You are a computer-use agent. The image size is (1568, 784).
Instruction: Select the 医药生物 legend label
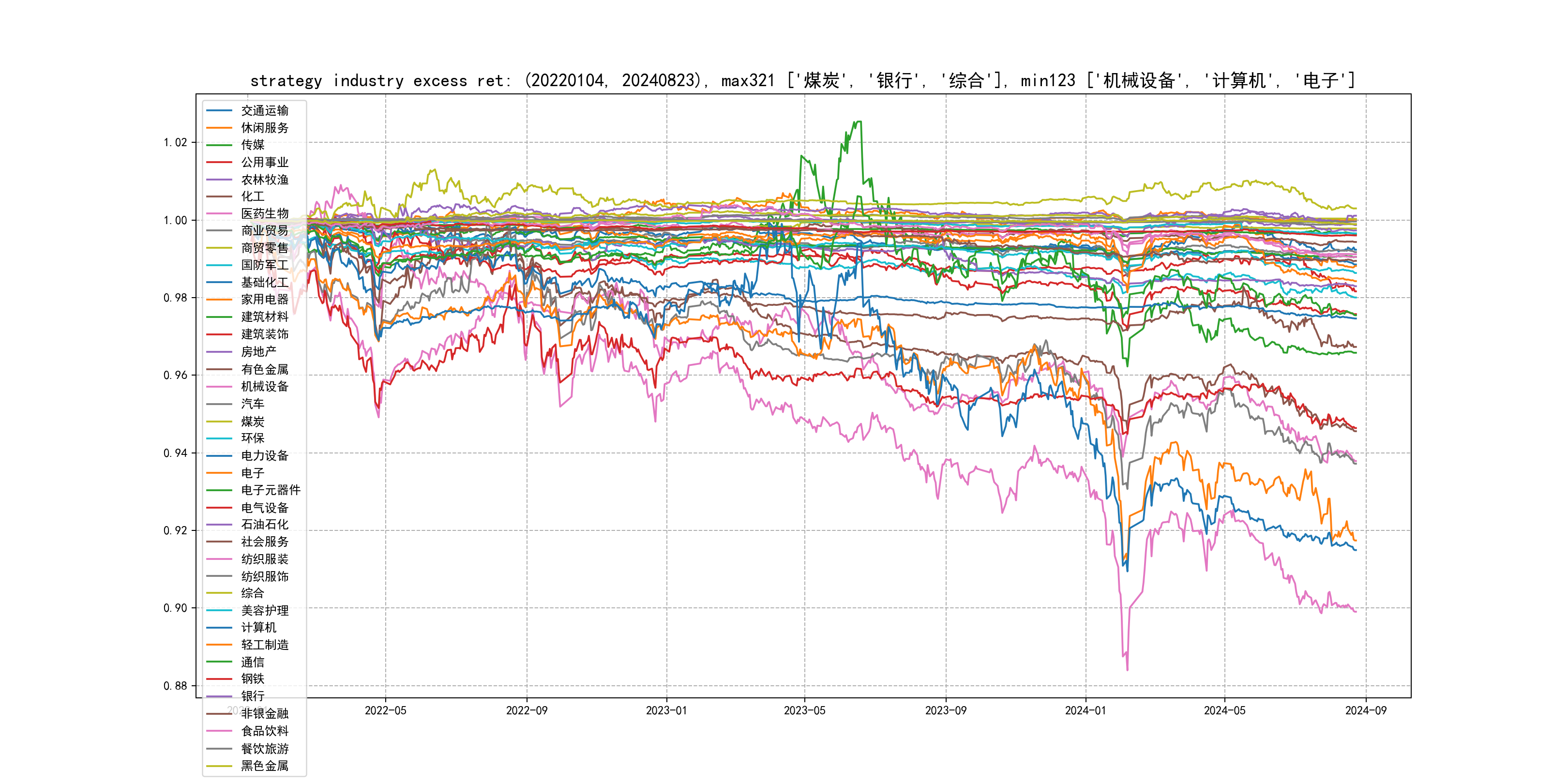click(264, 213)
